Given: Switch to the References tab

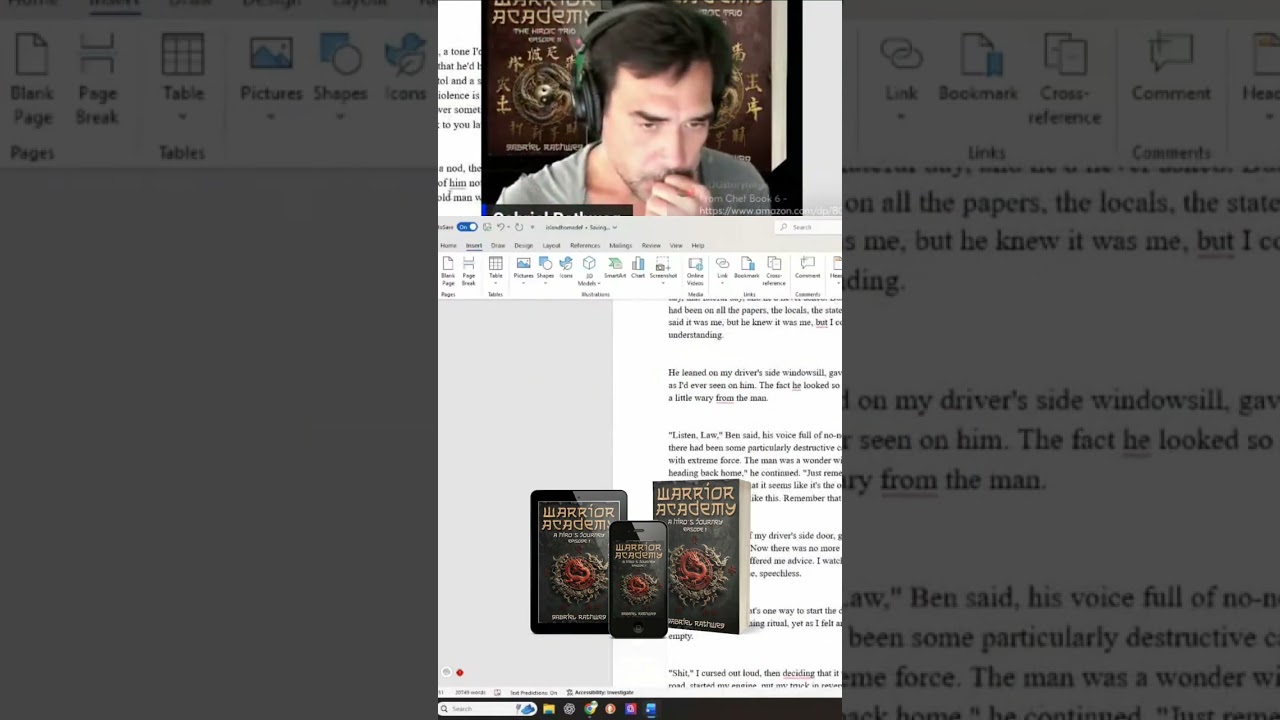Looking at the screenshot, I should 585,246.
